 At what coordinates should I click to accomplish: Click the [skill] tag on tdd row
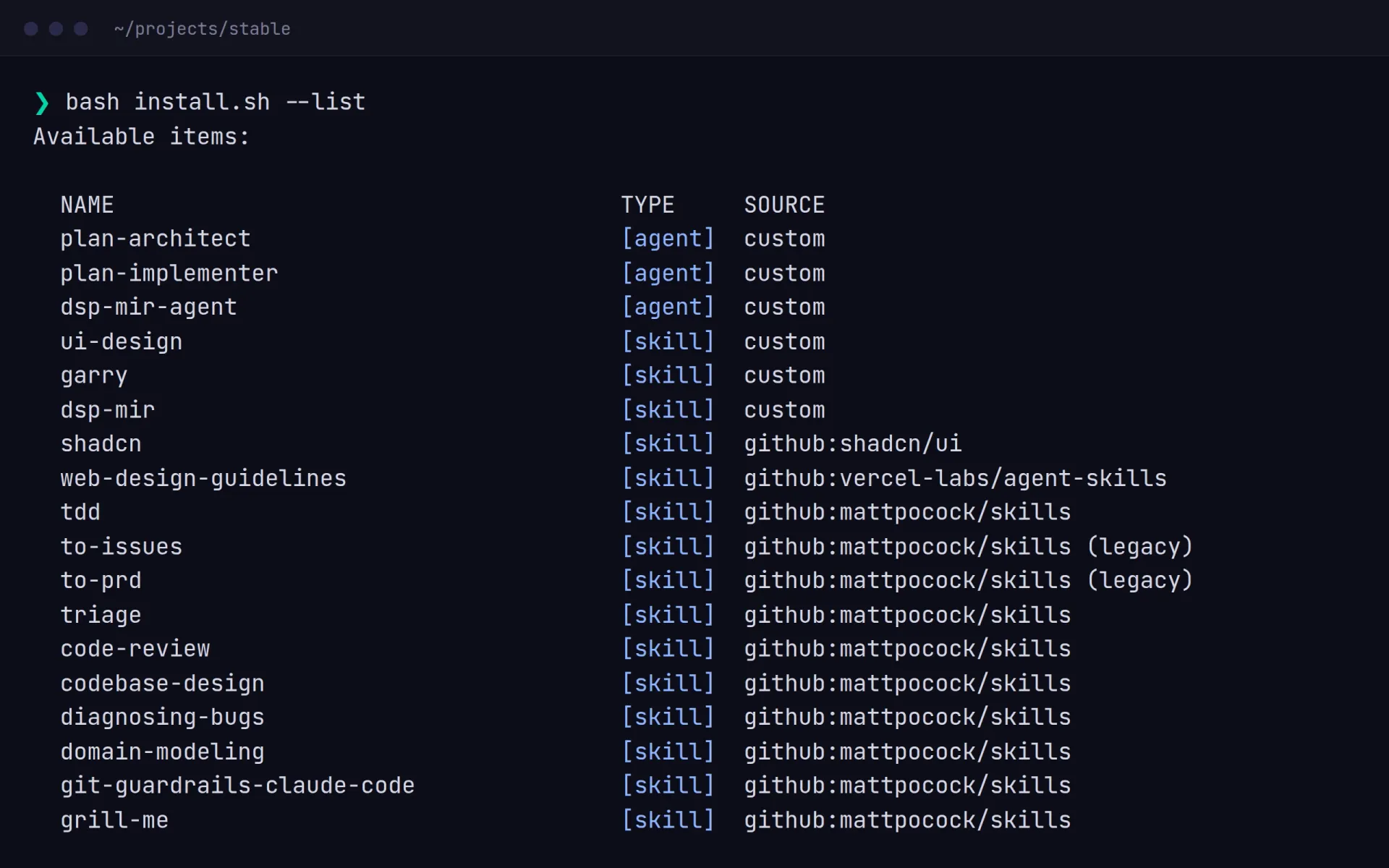[x=668, y=512]
